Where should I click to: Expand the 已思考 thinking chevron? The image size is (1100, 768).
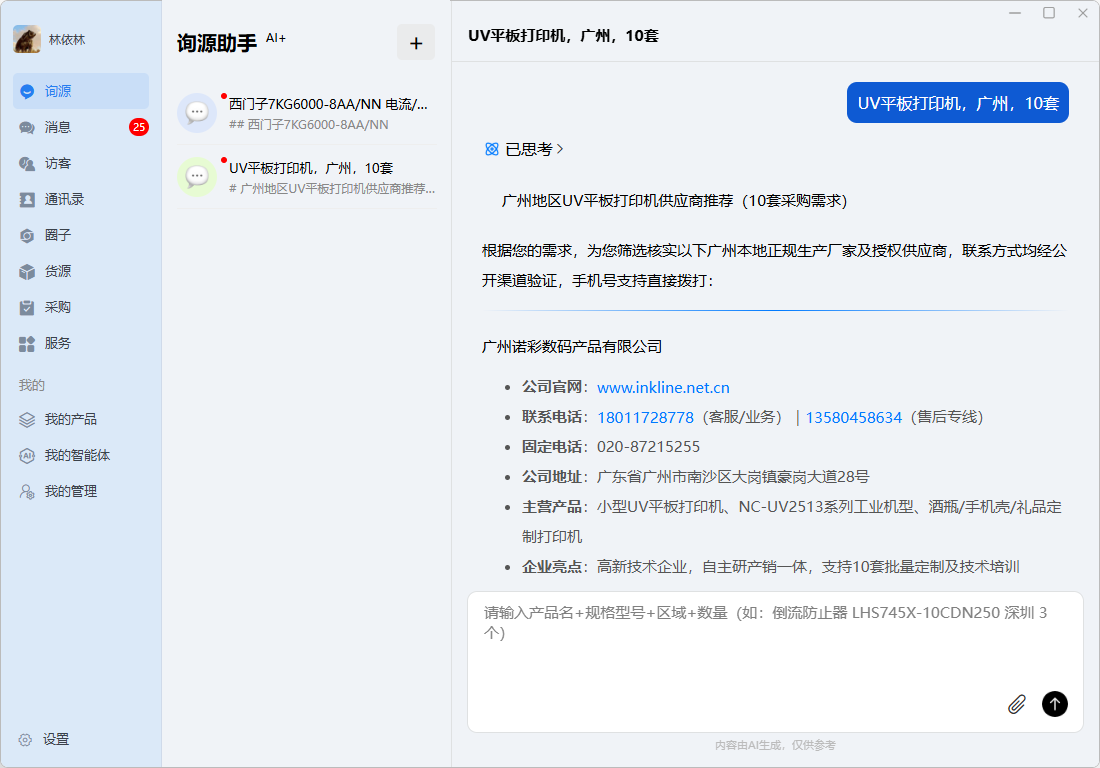coord(560,149)
